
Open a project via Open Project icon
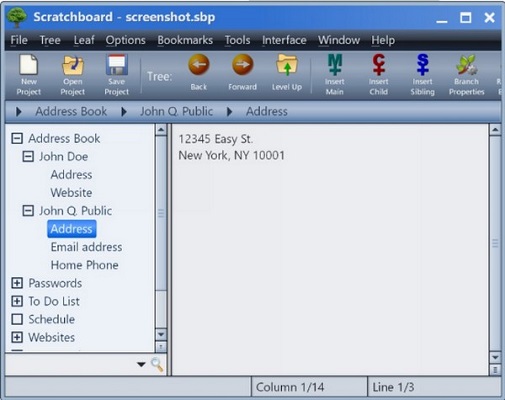coord(73,65)
